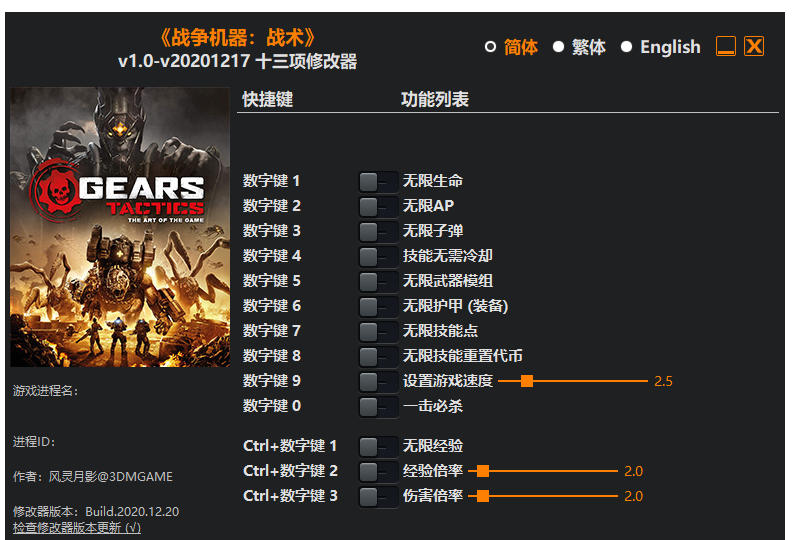Toggle 技能无需冷却 switch
The image size is (798, 540).
coord(378,256)
